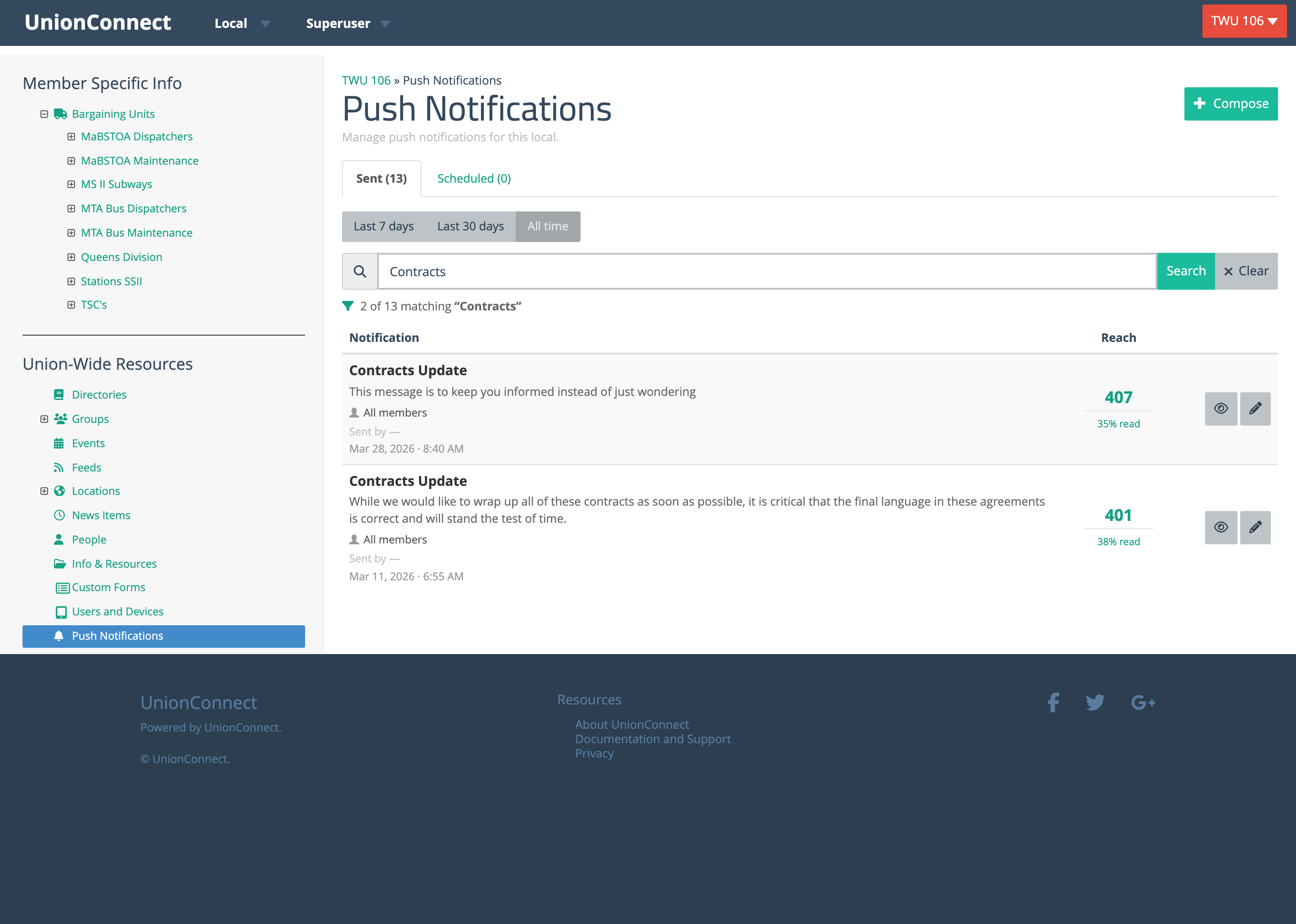The image size is (1296, 924).
Task: Click the 35% read label
Action: (1118, 424)
